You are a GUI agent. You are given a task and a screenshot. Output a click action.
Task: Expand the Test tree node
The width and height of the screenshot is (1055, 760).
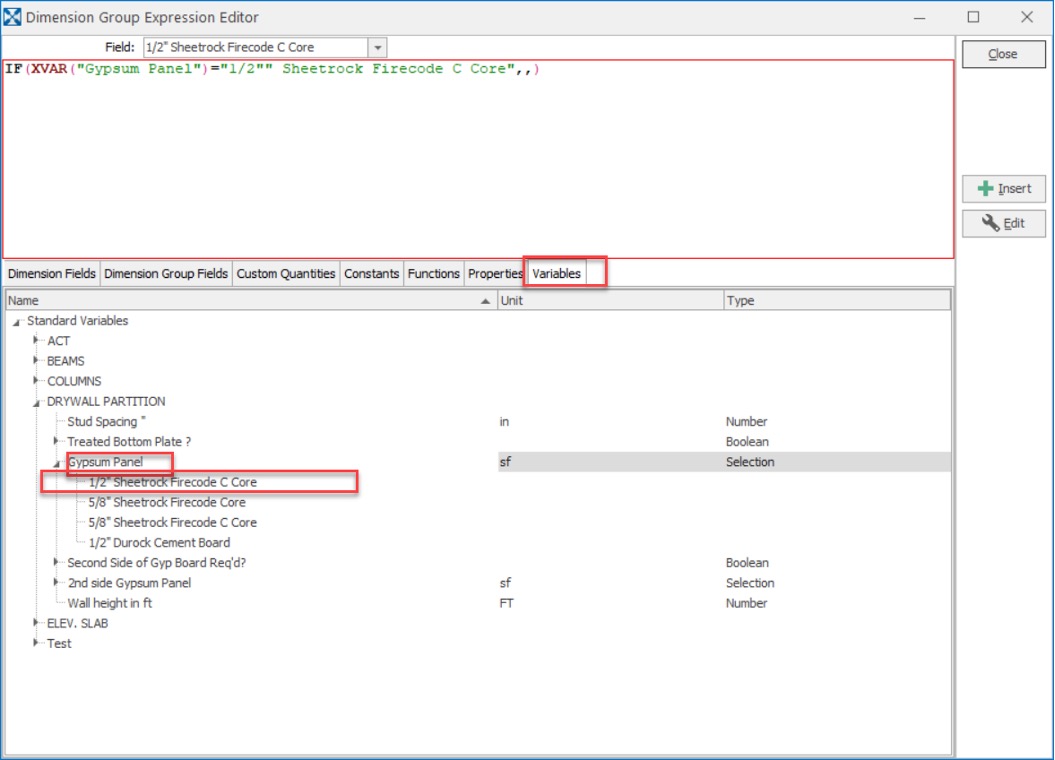coord(36,644)
